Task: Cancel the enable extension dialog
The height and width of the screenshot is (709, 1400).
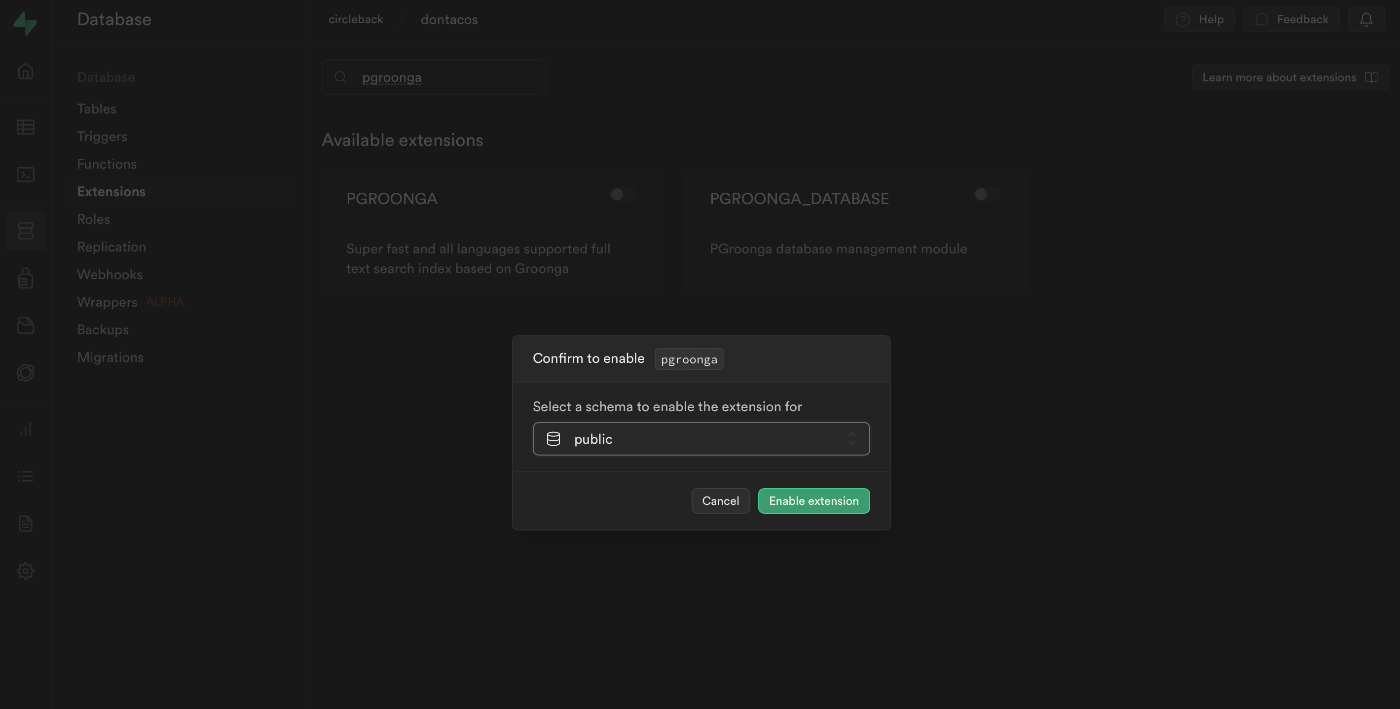Action: pos(720,501)
